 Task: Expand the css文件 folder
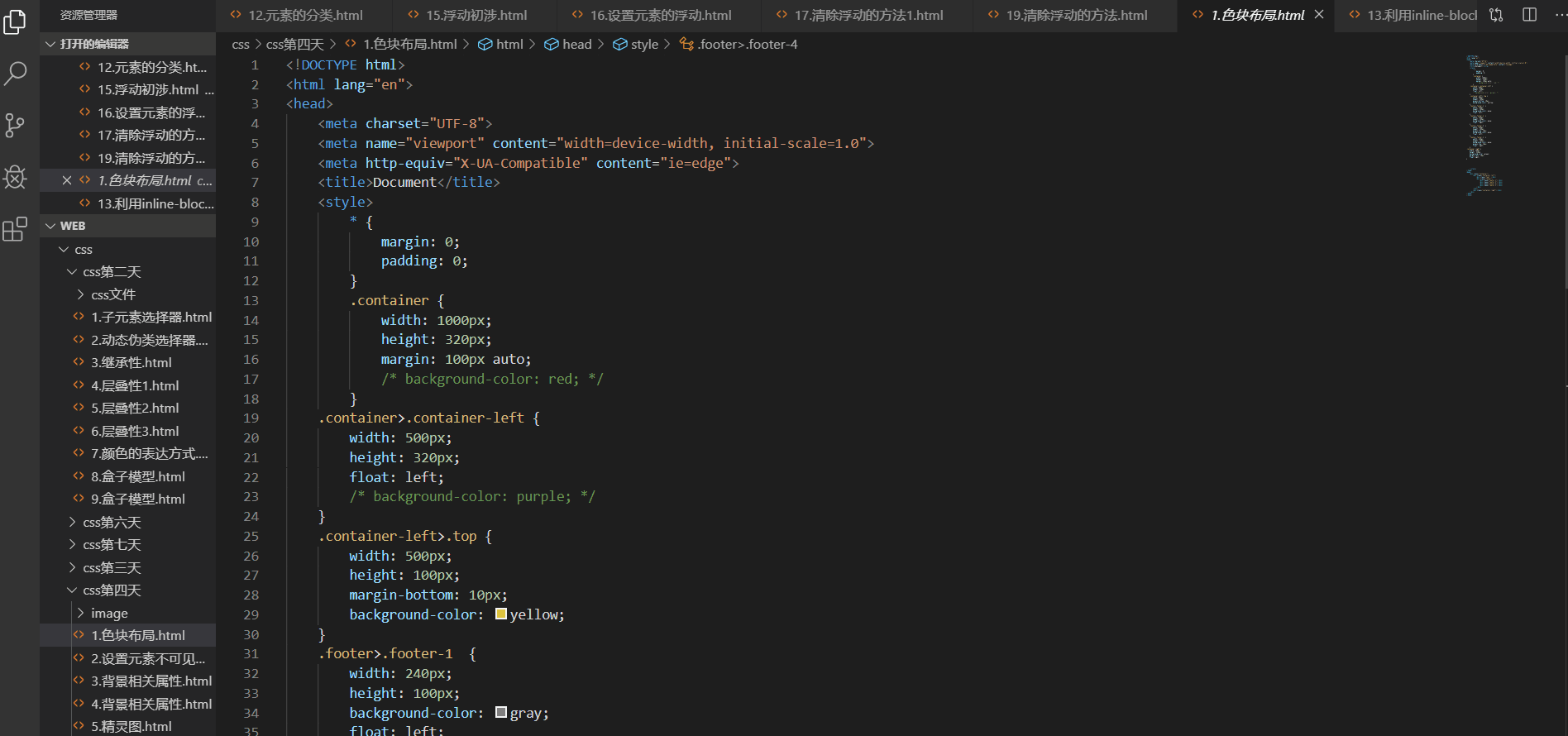point(128,294)
